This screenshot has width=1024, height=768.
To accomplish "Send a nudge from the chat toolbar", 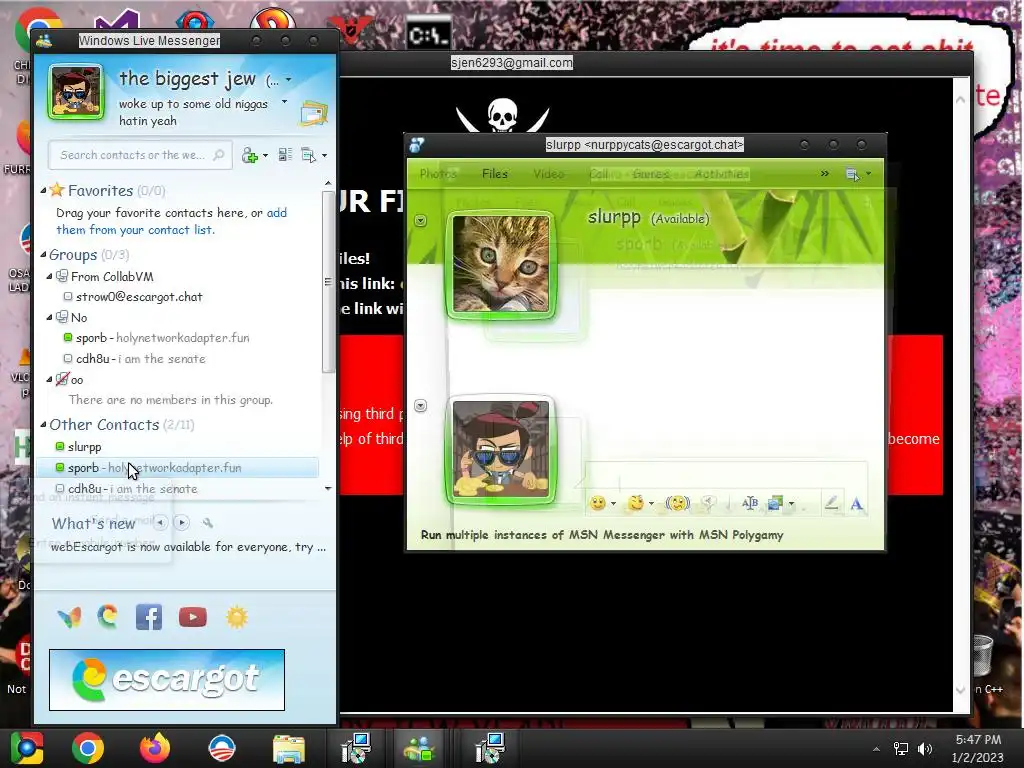I will pyautogui.click(x=677, y=503).
